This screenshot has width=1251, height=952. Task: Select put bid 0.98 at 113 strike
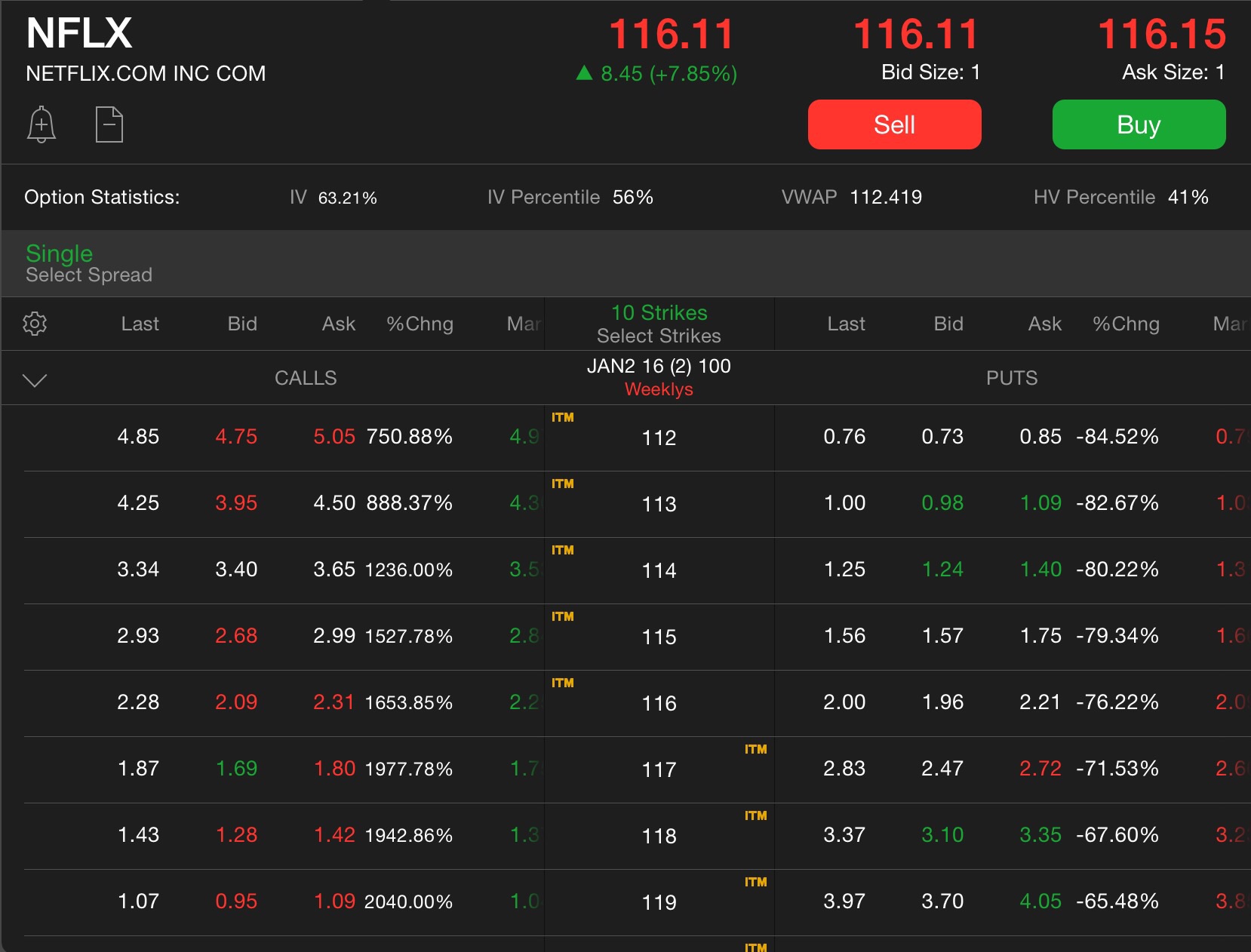(942, 503)
